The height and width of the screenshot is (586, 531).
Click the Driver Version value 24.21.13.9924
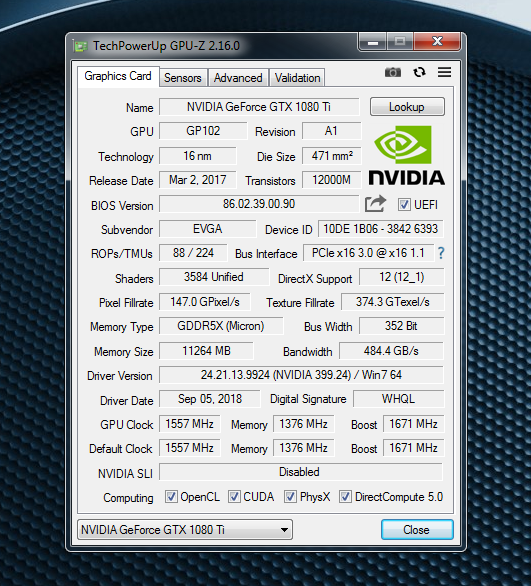(301, 375)
